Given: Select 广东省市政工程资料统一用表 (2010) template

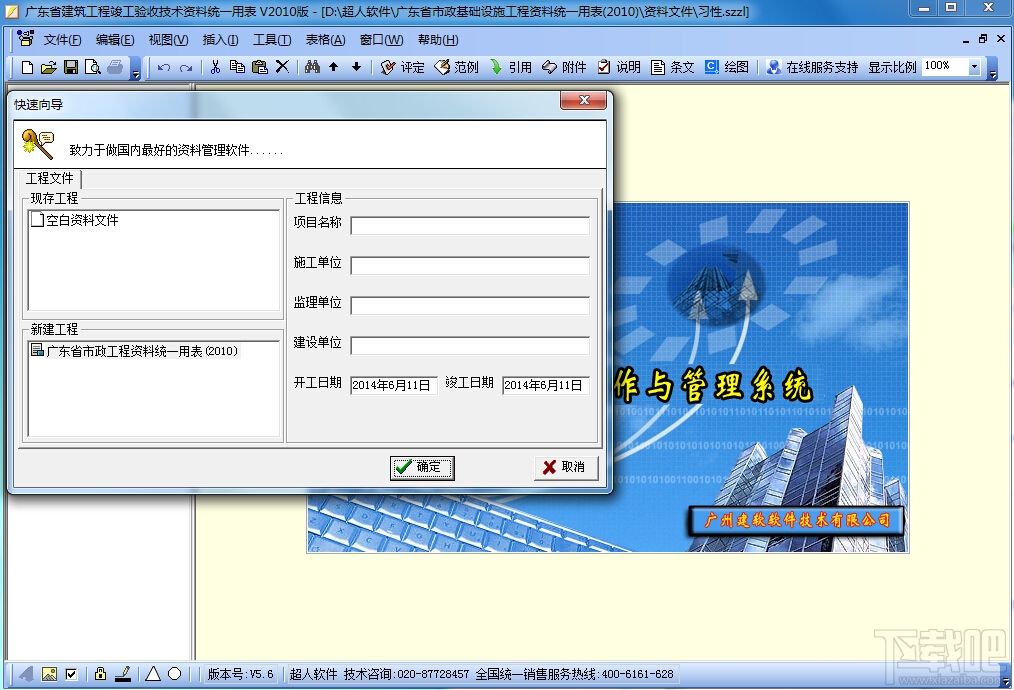Looking at the screenshot, I should tap(135, 351).
